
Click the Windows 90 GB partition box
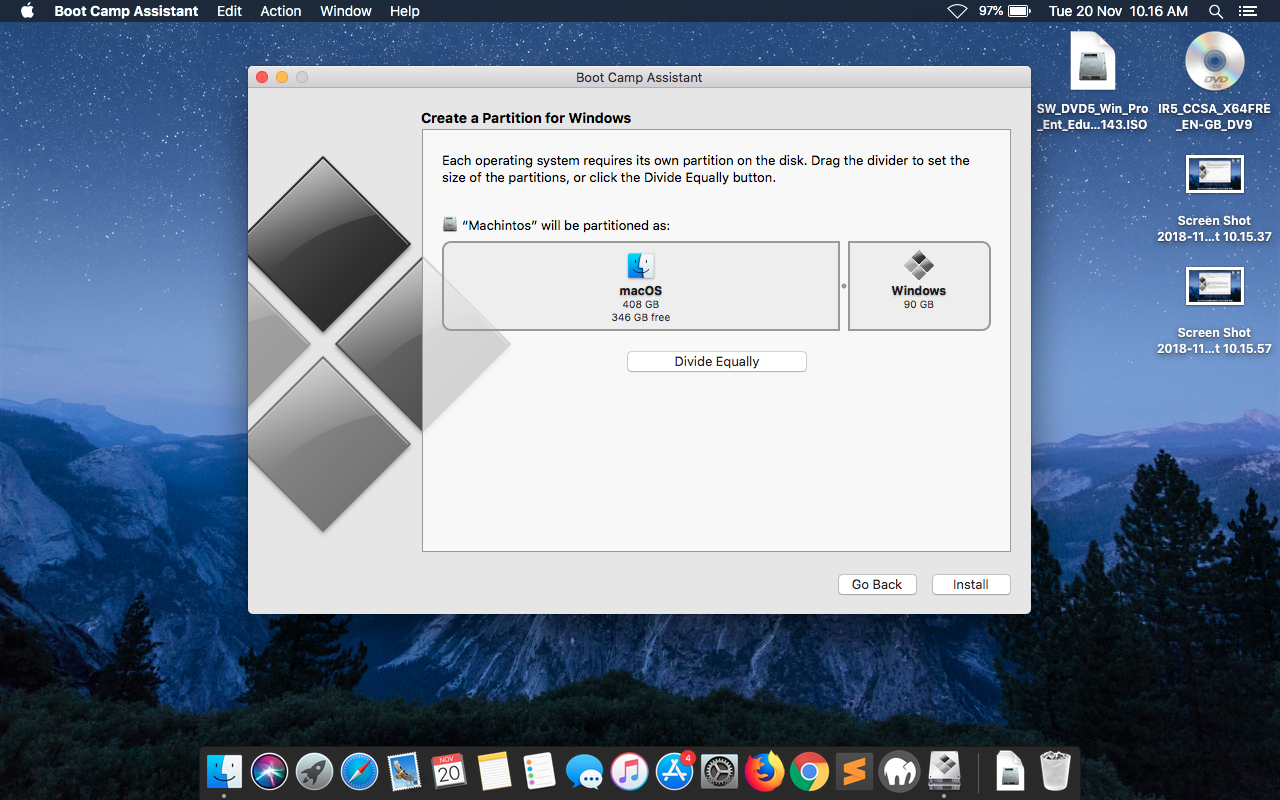coord(919,286)
